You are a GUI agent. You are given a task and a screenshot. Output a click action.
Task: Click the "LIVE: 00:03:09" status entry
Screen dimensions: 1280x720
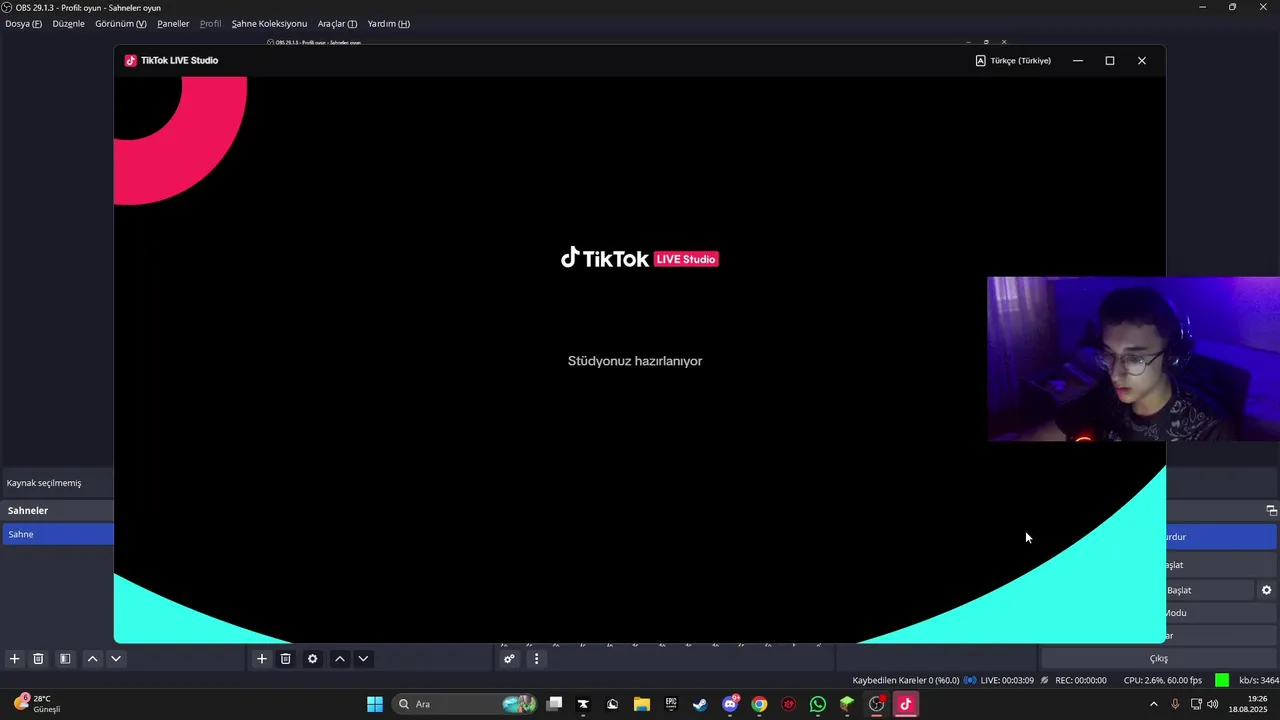[1007, 681]
